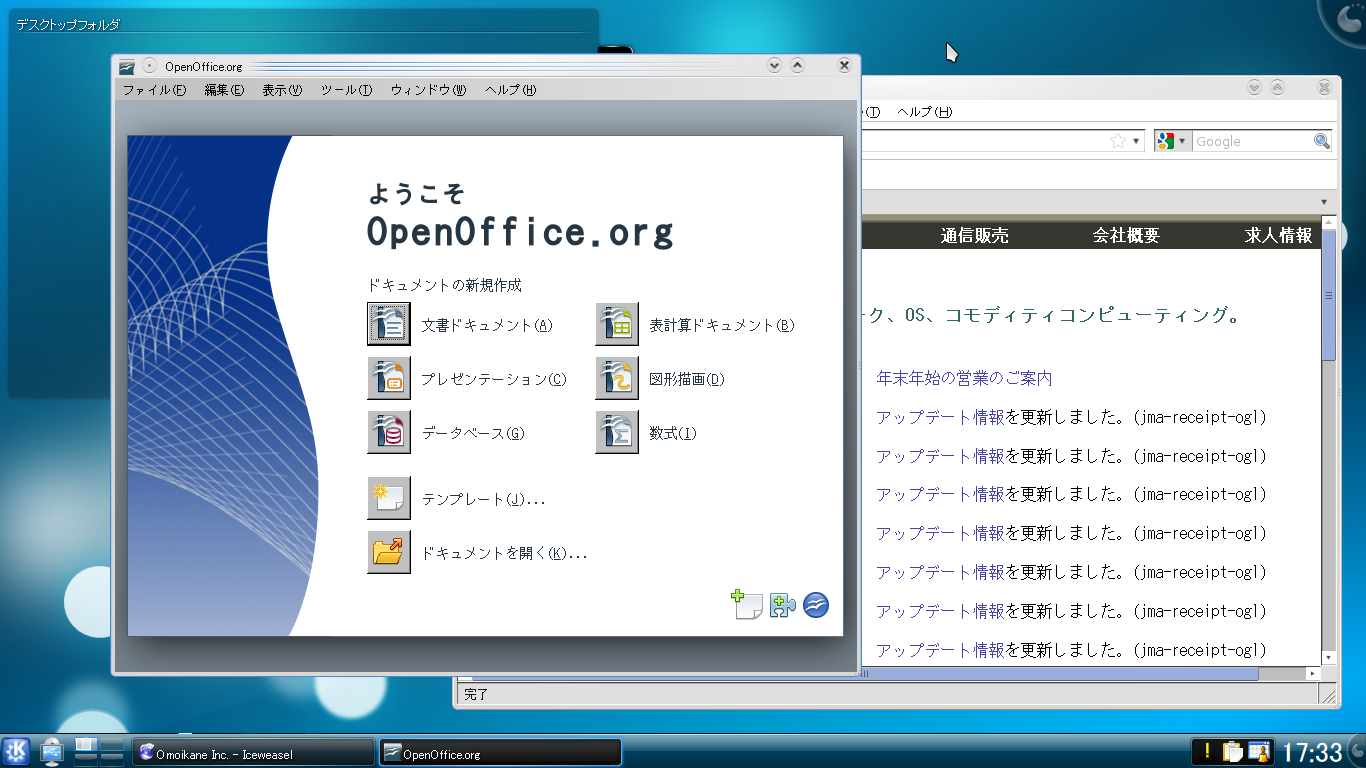Open the ファイル(F) menu
The height and width of the screenshot is (768, 1366).
pos(154,90)
